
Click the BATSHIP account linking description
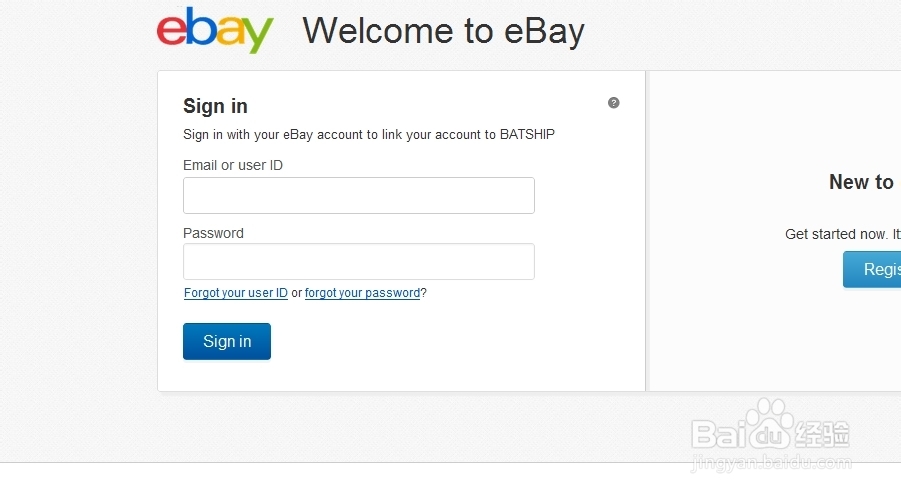click(x=369, y=135)
